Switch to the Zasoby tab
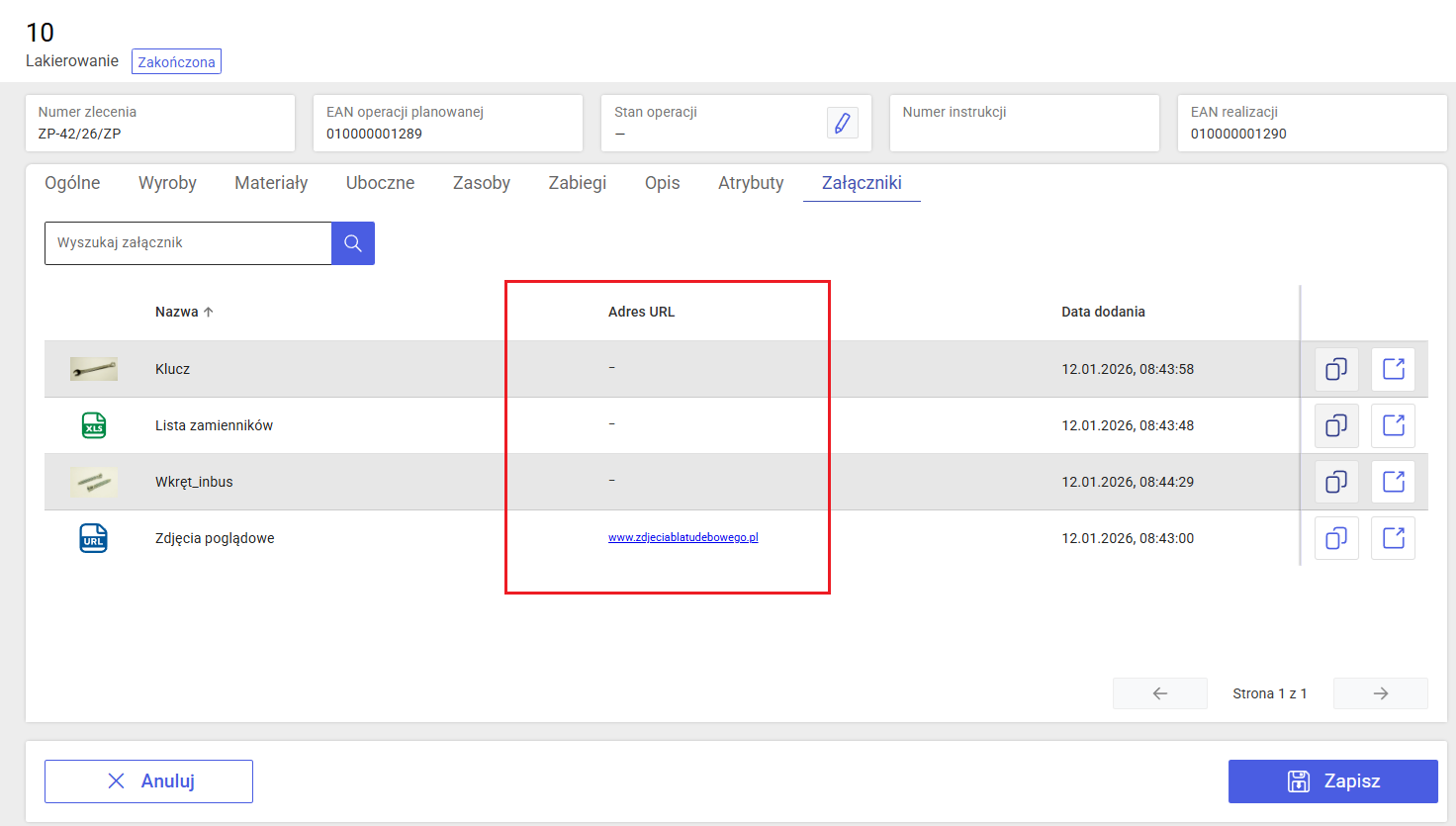Screen dimensions: 1456x826 [x=482, y=183]
